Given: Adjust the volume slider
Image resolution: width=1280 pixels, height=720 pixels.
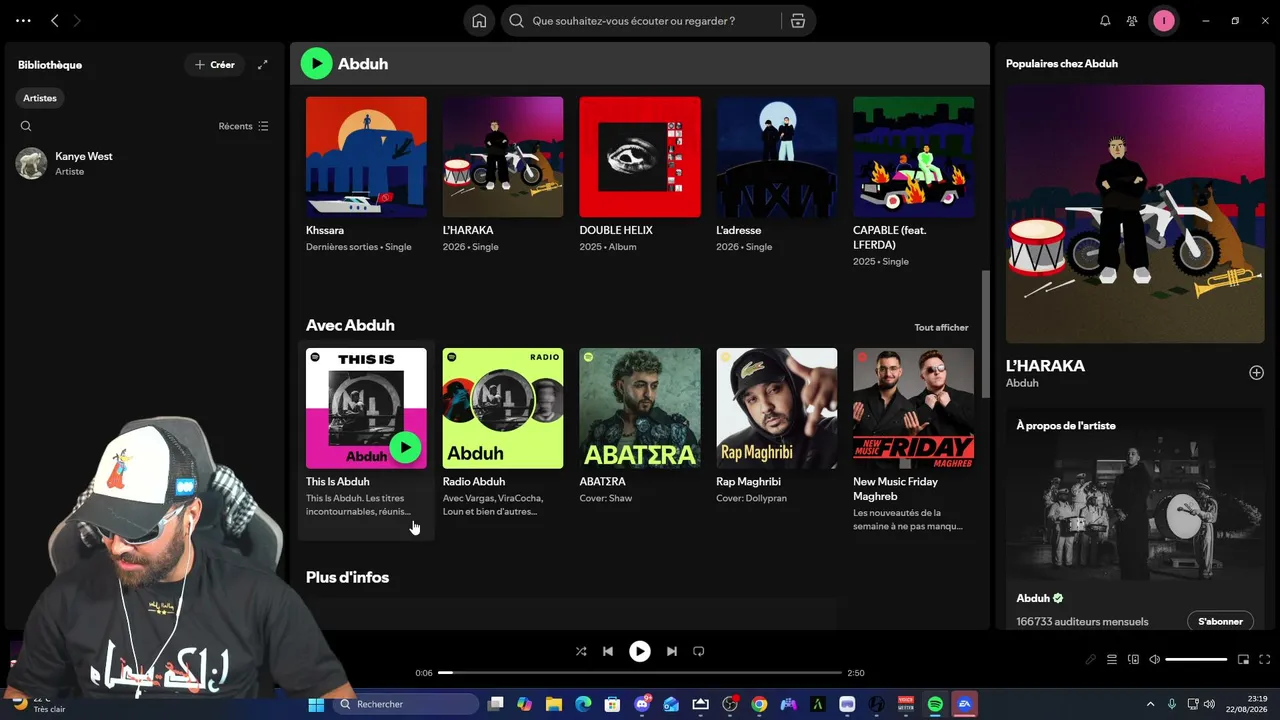Looking at the screenshot, I should (1196, 660).
